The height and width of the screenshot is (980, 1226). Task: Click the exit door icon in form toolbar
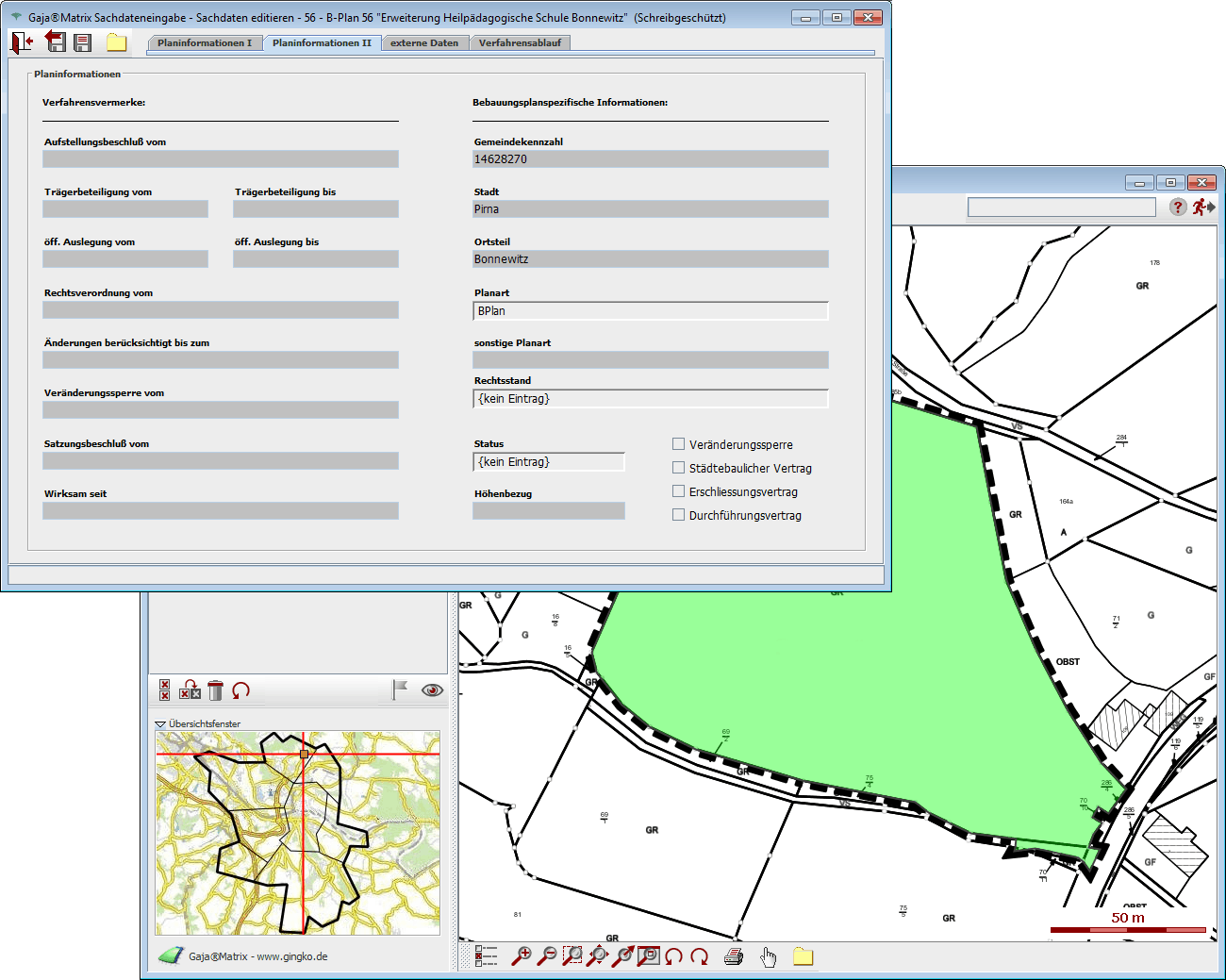tap(22, 42)
